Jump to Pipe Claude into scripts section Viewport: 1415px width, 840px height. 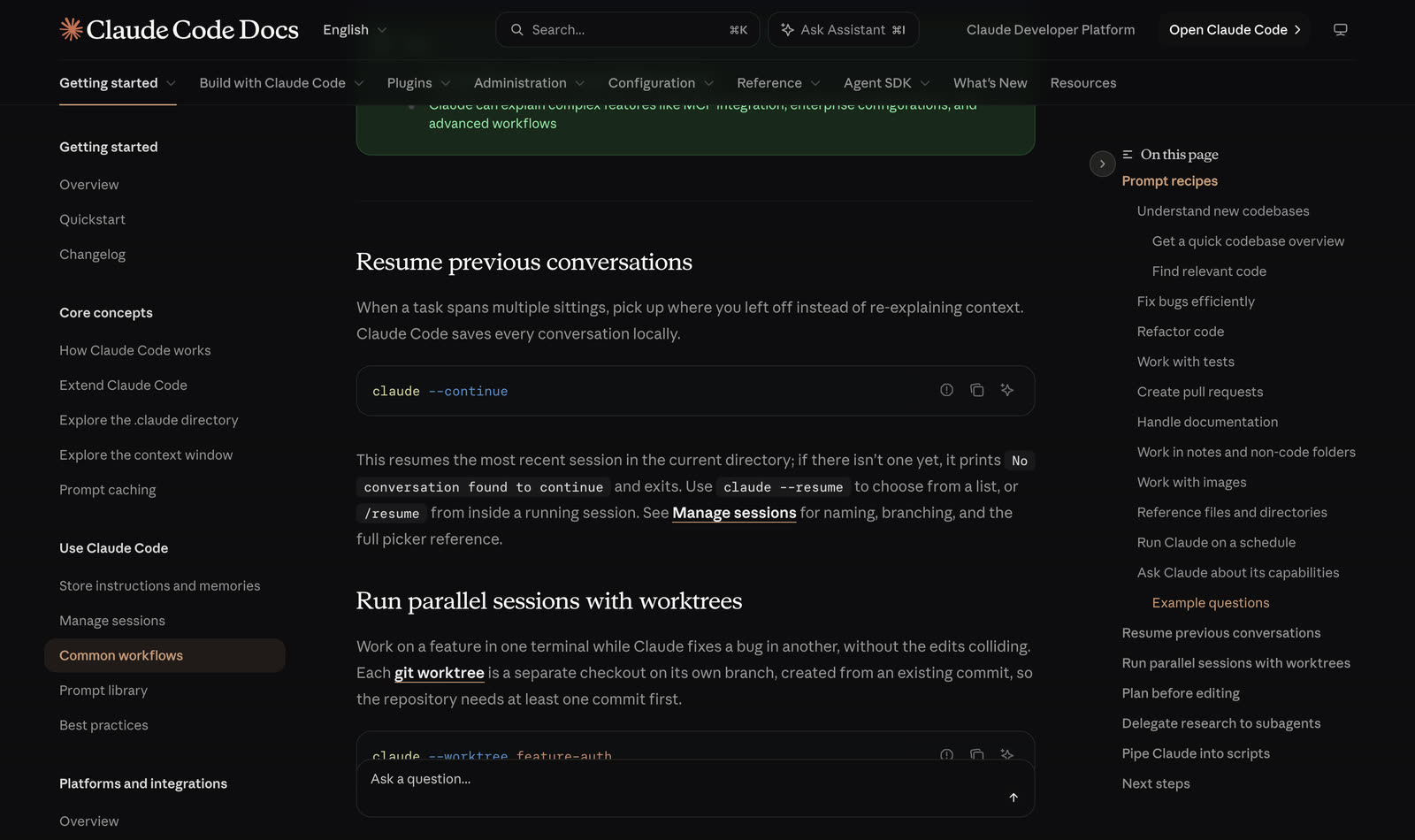pos(1196,753)
